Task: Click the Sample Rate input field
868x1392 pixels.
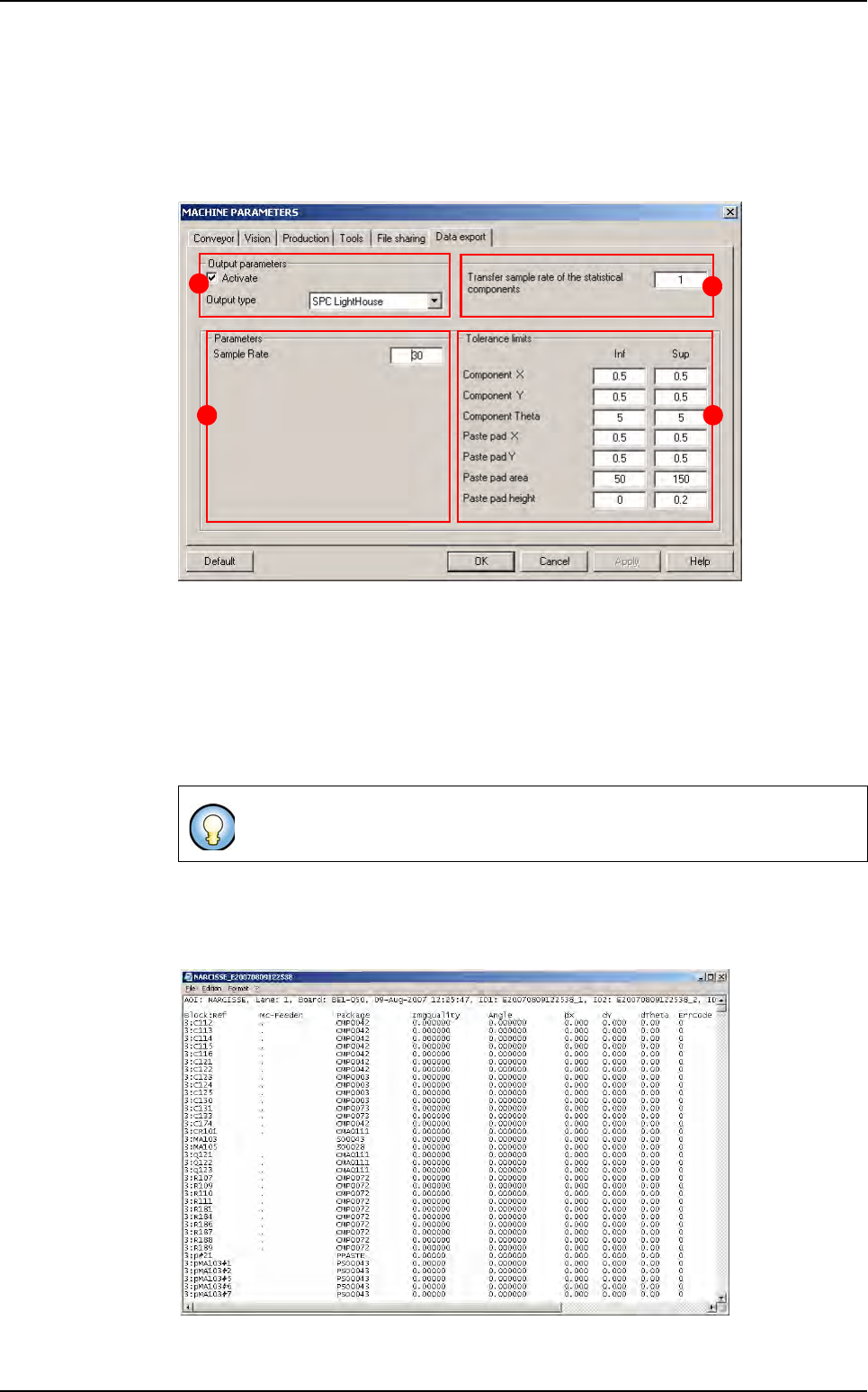Action: [x=416, y=355]
